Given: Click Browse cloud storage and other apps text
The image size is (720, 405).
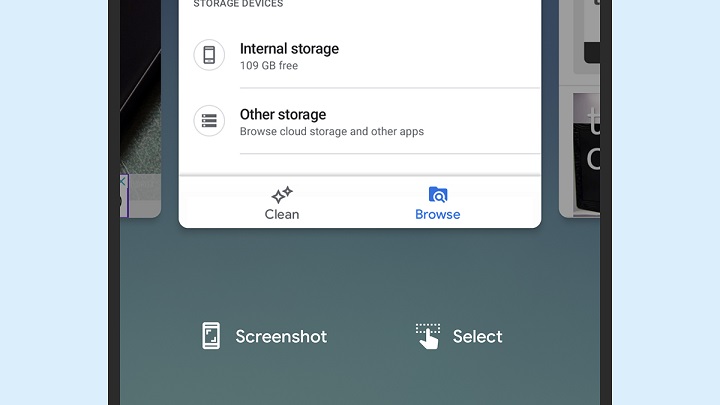Looking at the screenshot, I should coord(332,131).
